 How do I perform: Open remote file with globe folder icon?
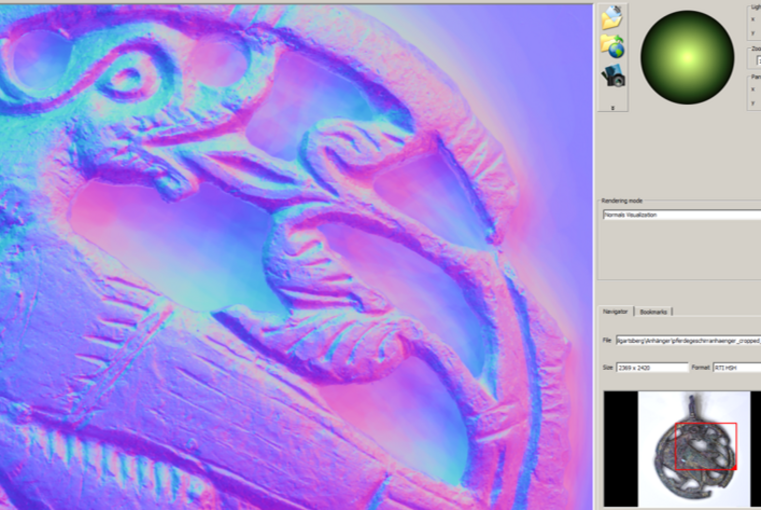[612, 47]
